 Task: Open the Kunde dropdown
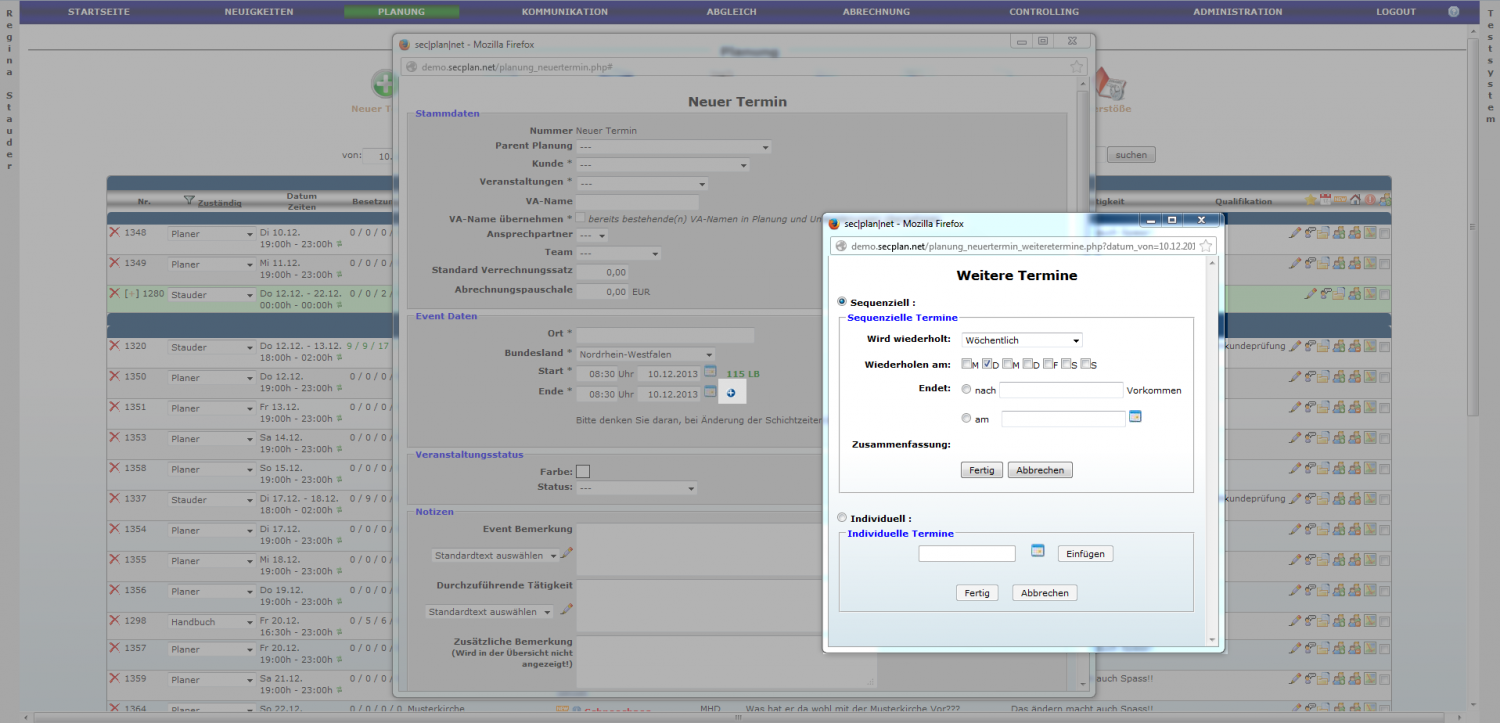tap(662, 165)
